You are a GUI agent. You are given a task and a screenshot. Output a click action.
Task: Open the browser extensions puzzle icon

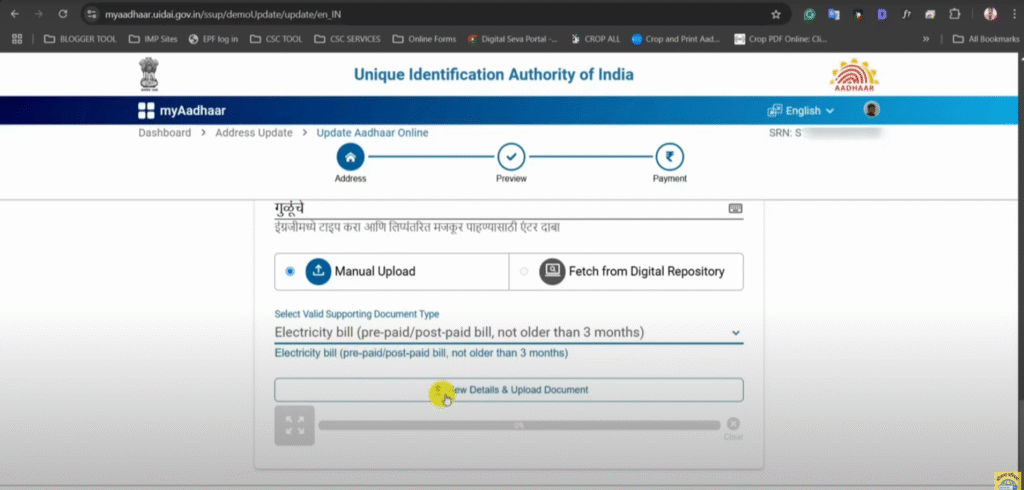[956, 14]
